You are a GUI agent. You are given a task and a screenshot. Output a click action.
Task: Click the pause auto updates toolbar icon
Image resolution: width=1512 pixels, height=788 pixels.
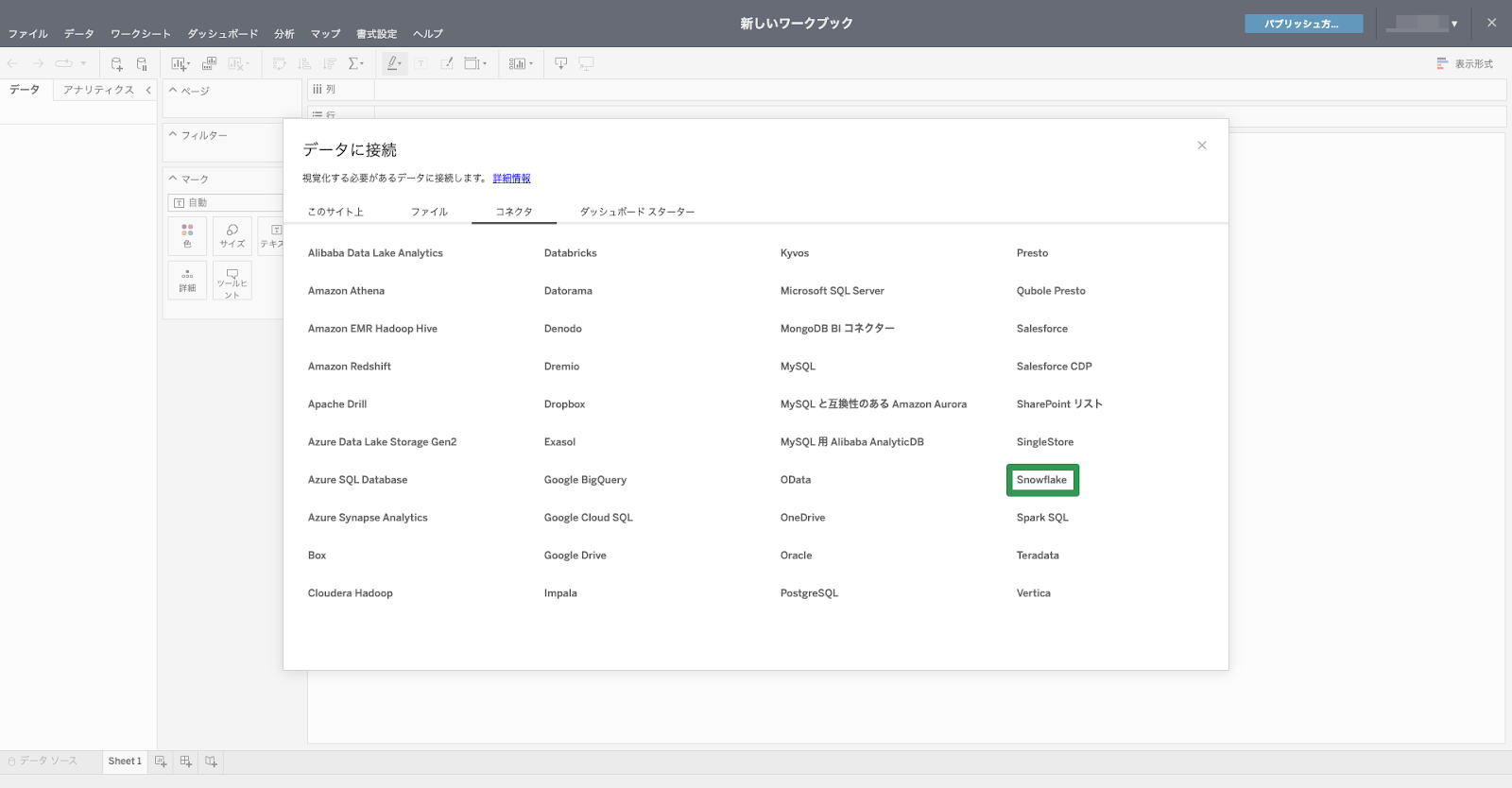pyautogui.click(x=142, y=64)
